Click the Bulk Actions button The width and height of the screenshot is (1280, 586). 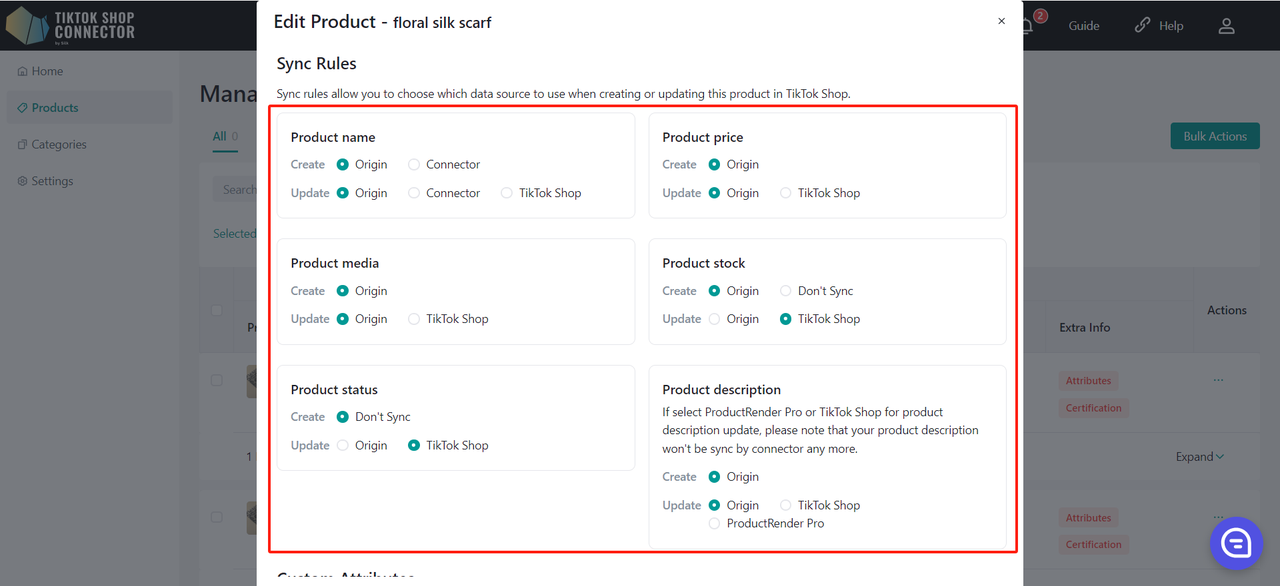point(1215,136)
